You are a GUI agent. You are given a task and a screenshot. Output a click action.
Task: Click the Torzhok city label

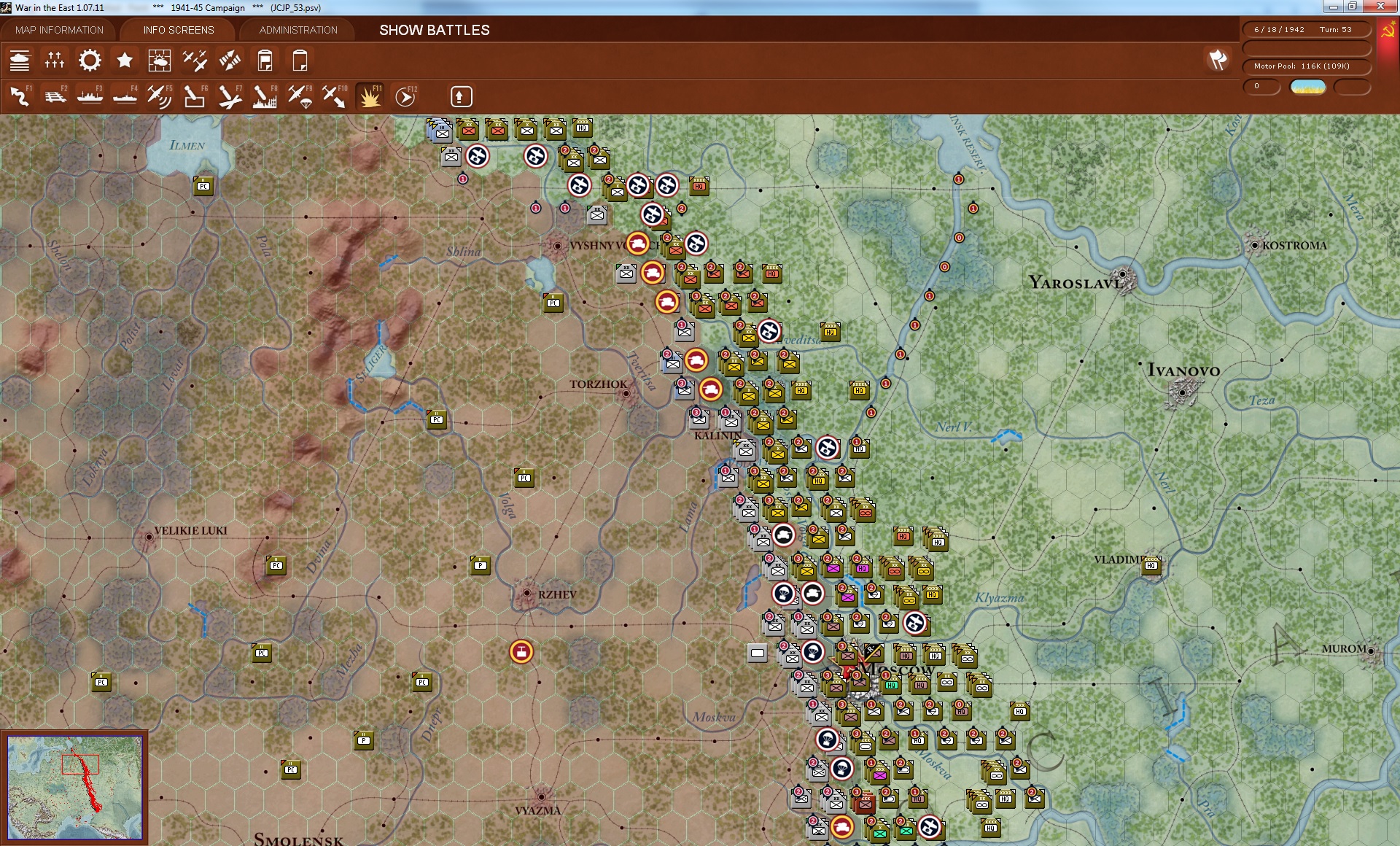[599, 384]
